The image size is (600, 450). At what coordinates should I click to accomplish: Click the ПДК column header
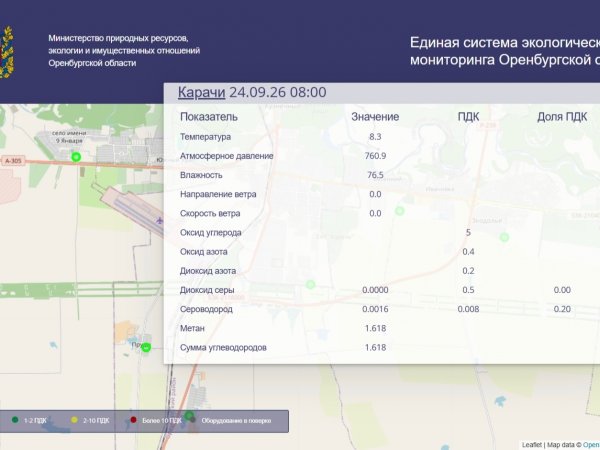click(x=468, y=117)
